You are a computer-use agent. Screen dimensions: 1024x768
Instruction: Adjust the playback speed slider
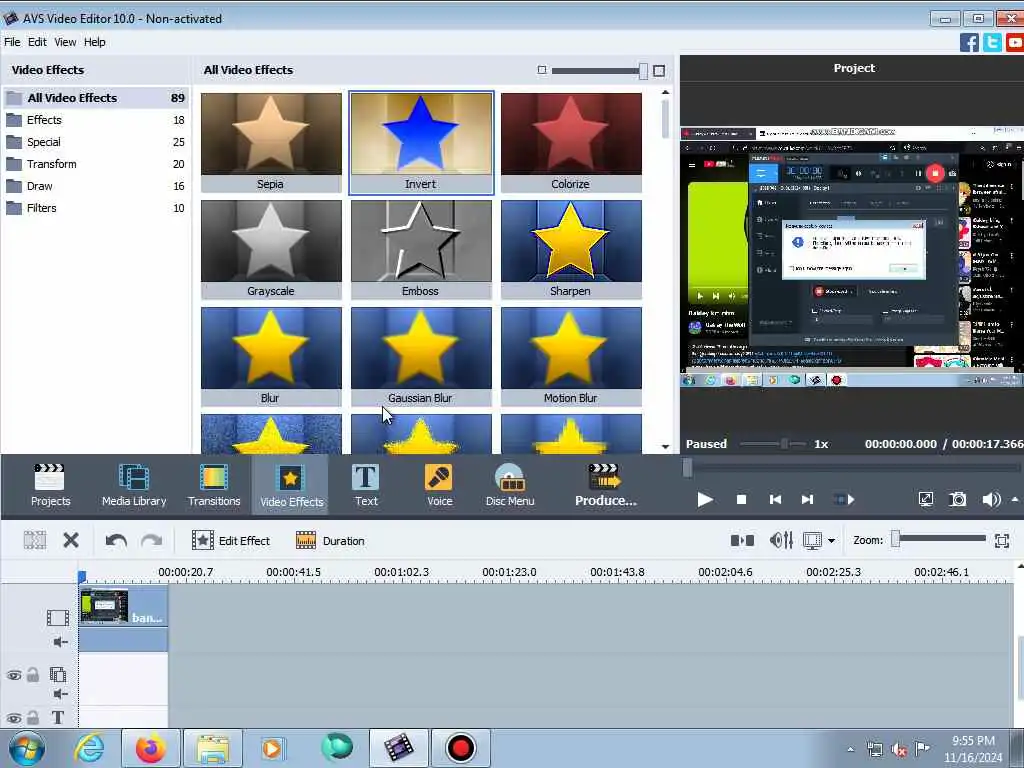click(784, 444)
